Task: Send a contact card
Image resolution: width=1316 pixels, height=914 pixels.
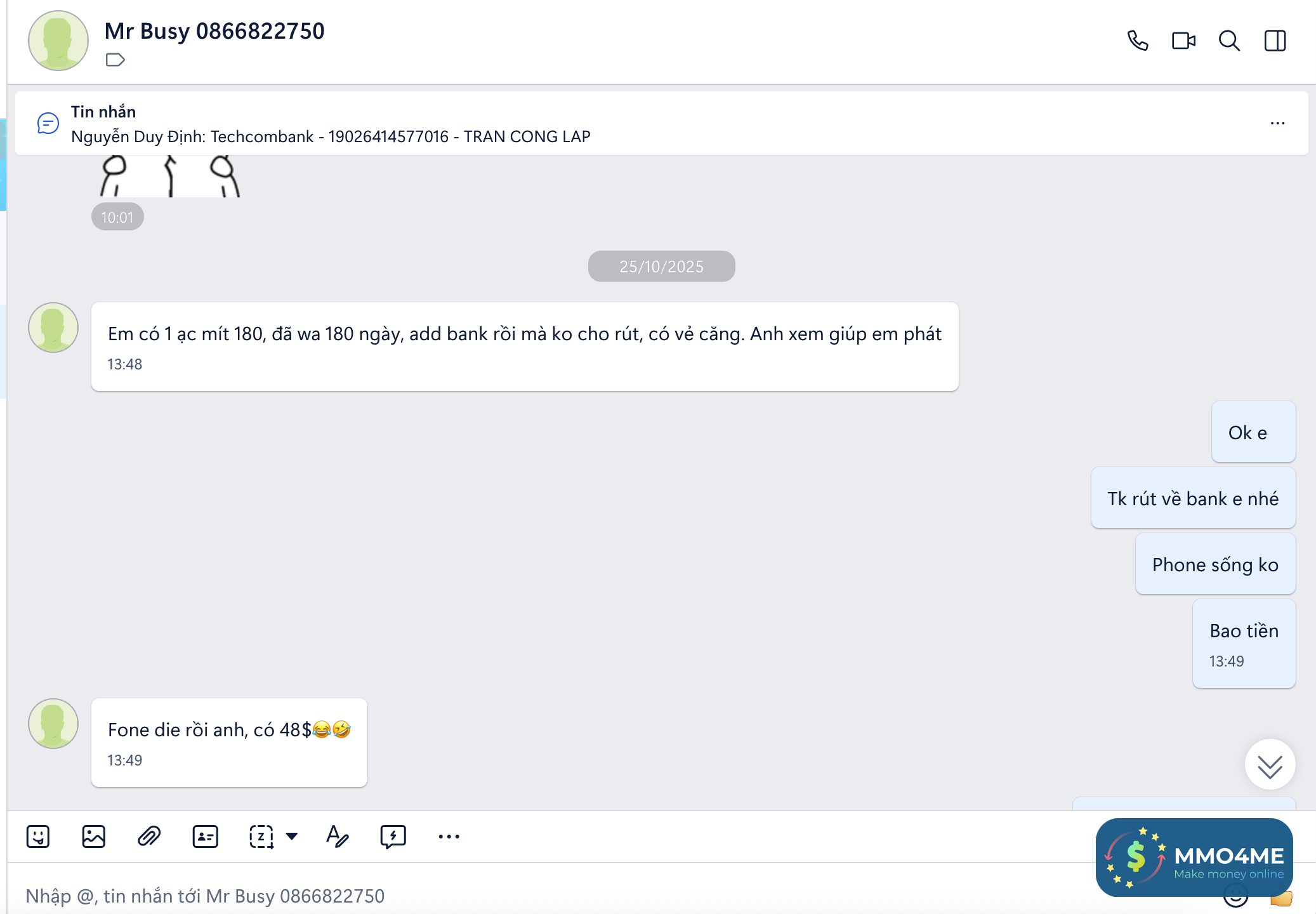Action: pos(205,837)
